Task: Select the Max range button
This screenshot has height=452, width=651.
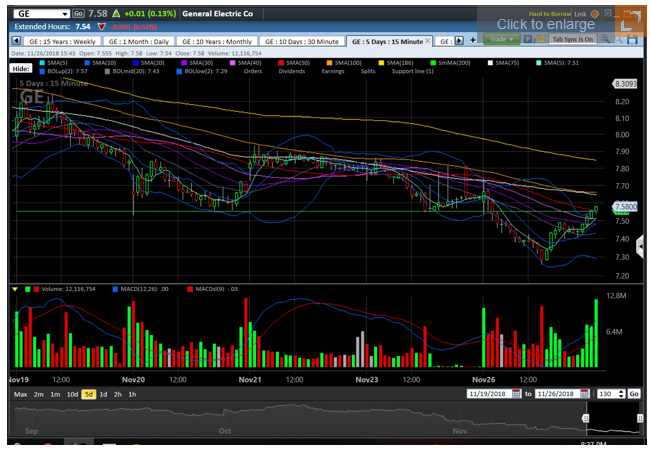Action: coord(20,394)
